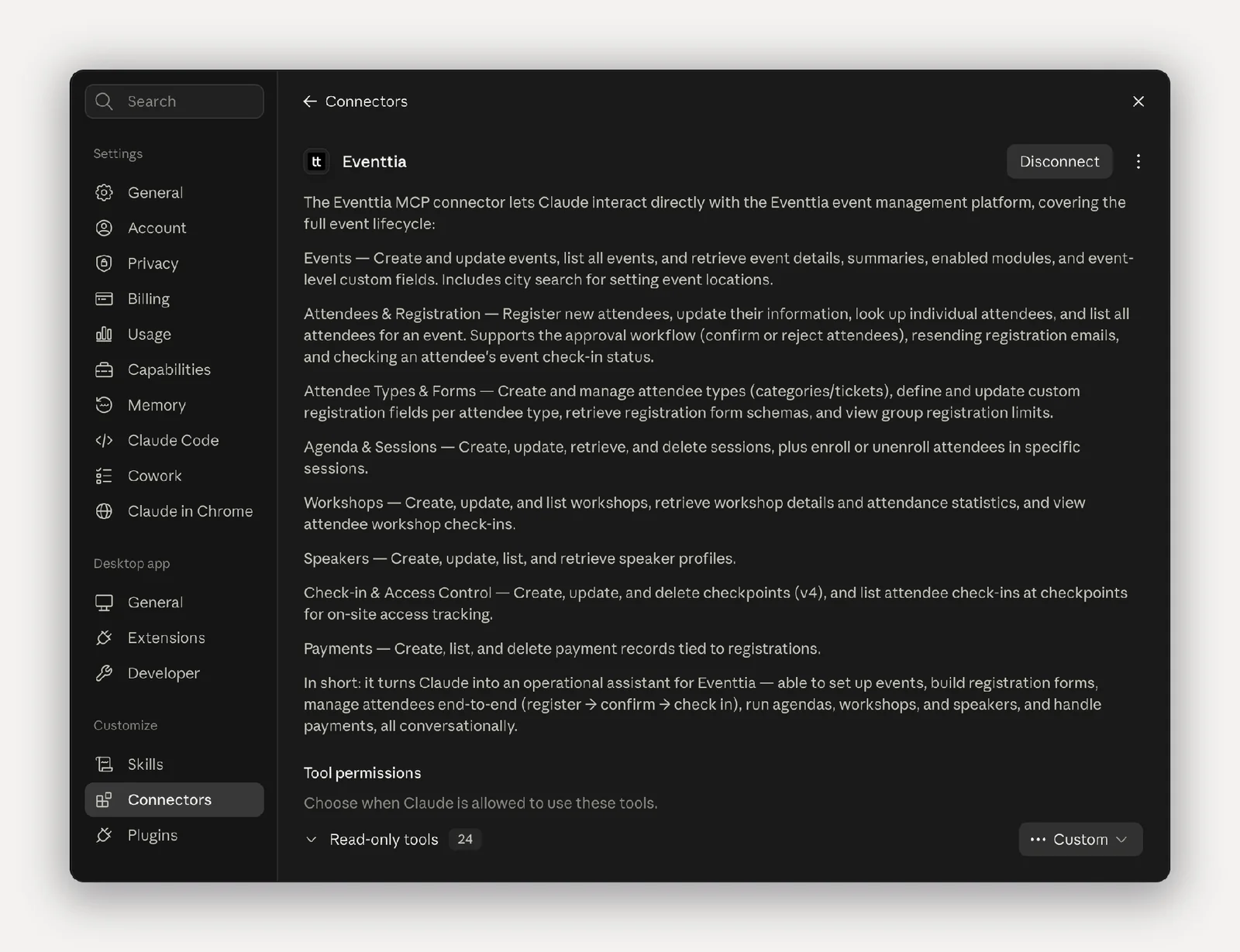The height and width of the screenshot is (952, 1240).
Task: Select the Privacy shield icon
Action: pos(104,263)
